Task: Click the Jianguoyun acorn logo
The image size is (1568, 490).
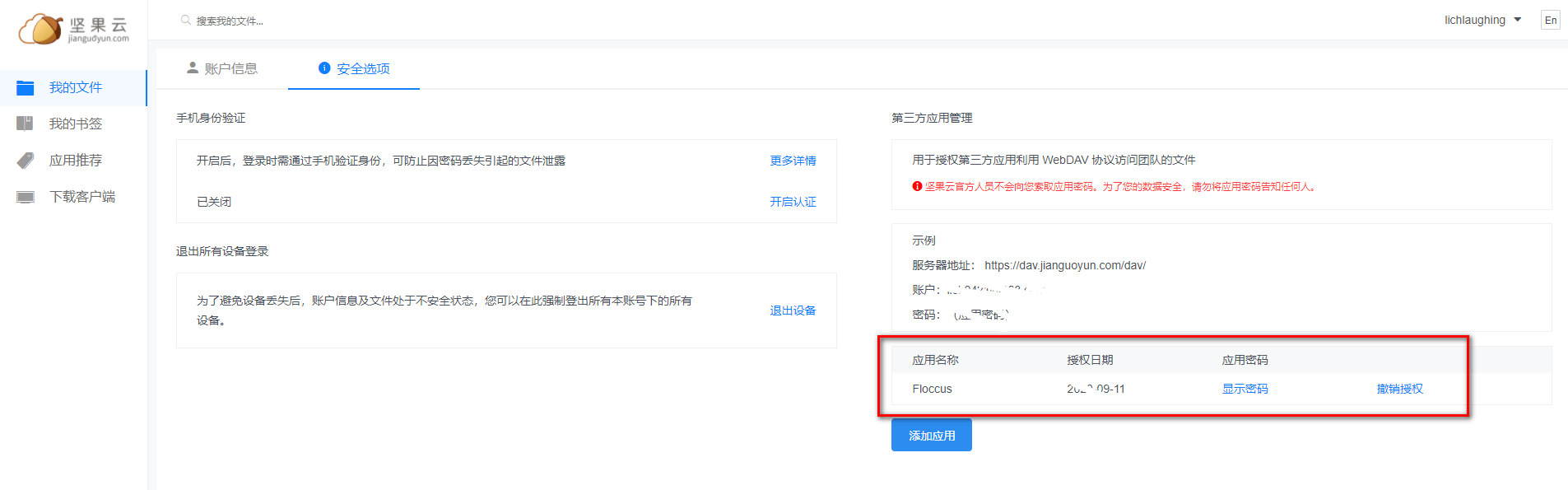Action: pos(41,29)
